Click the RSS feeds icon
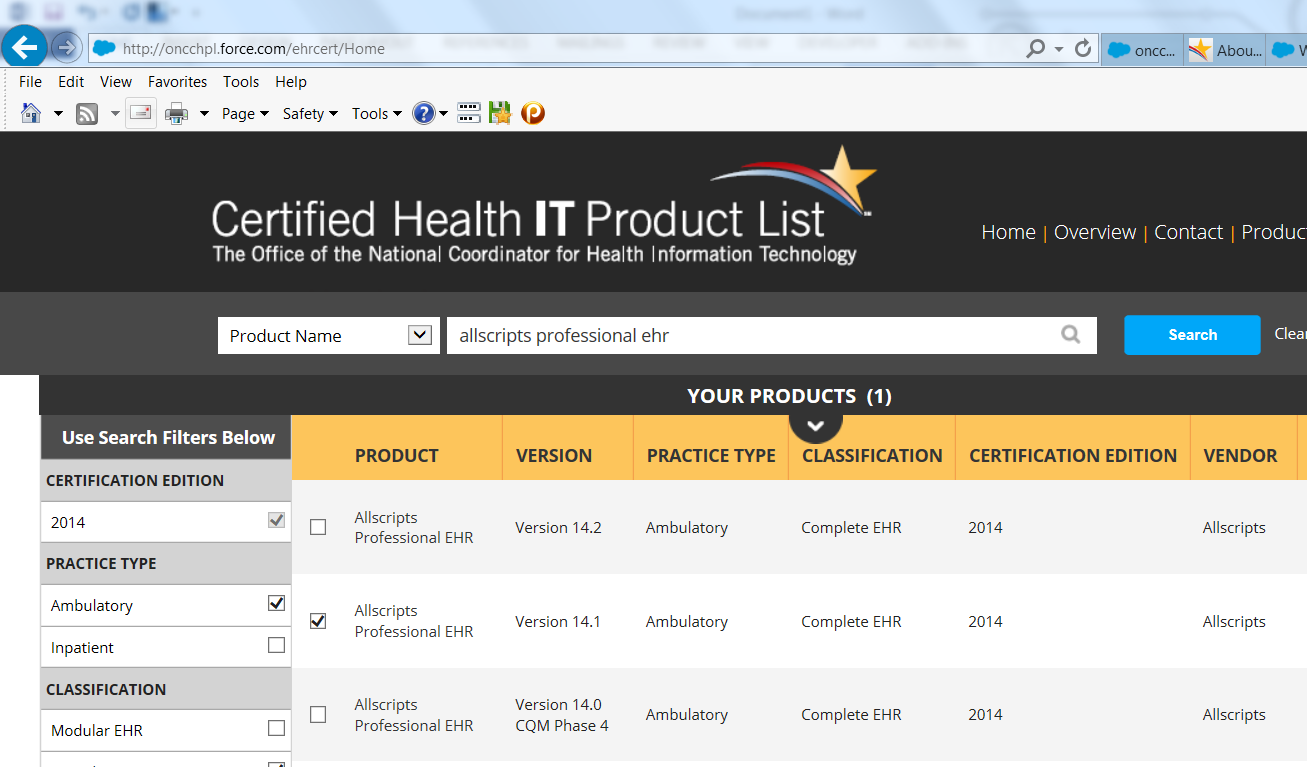The height and width of the screenshot is (767, 1307). tap(87, 113)
